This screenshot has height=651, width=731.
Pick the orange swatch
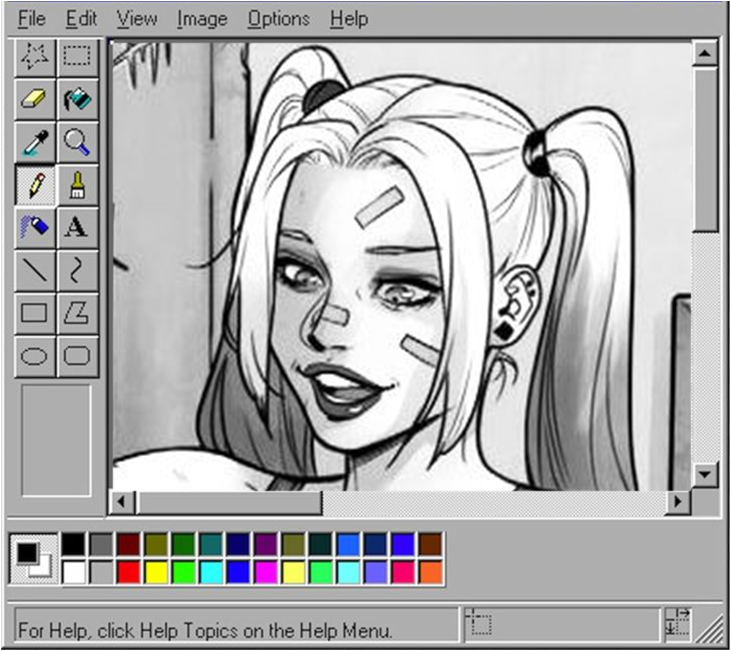coord(430,572)
